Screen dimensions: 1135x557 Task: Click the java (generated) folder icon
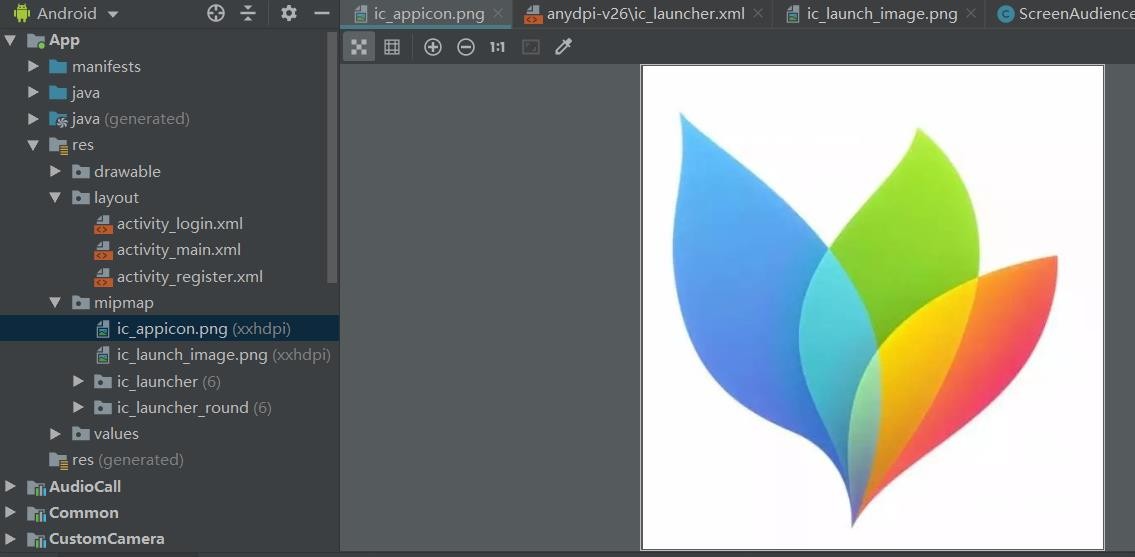58,119
